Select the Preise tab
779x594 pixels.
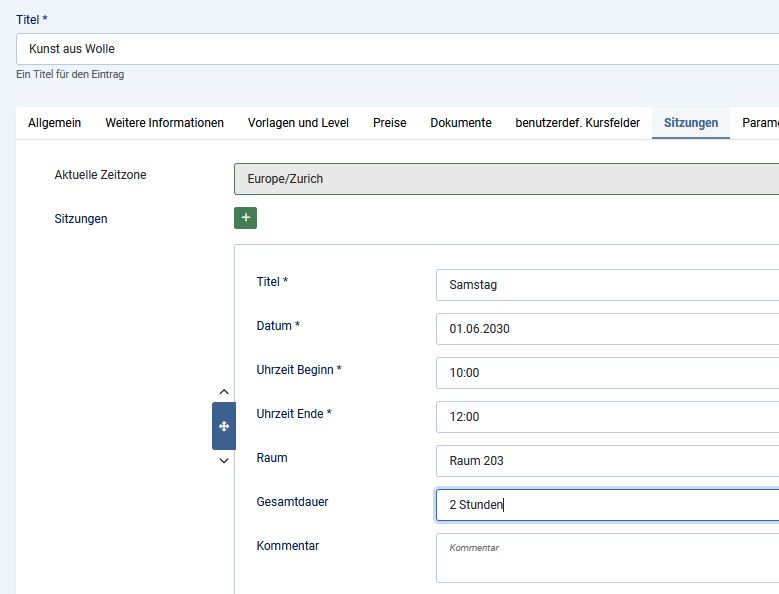coord(389,123)
